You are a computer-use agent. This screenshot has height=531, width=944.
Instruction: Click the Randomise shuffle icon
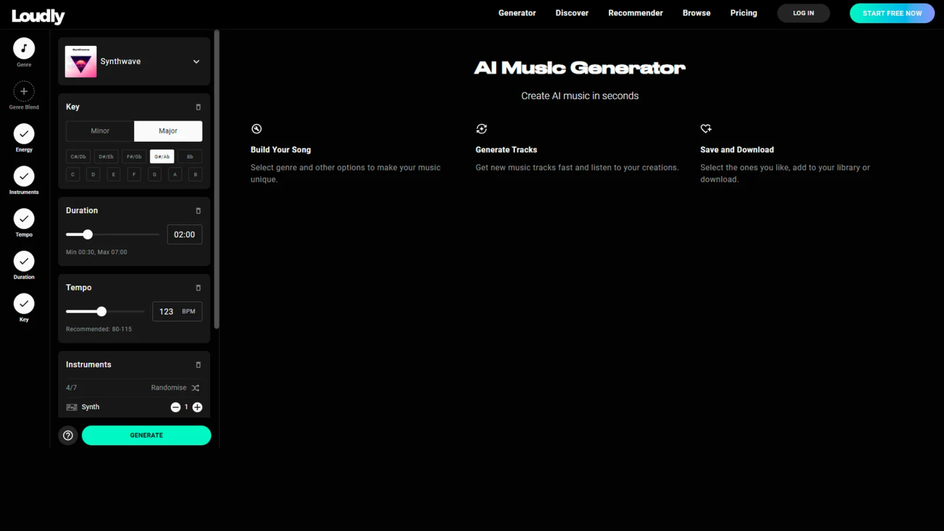[x=196, y=388]
